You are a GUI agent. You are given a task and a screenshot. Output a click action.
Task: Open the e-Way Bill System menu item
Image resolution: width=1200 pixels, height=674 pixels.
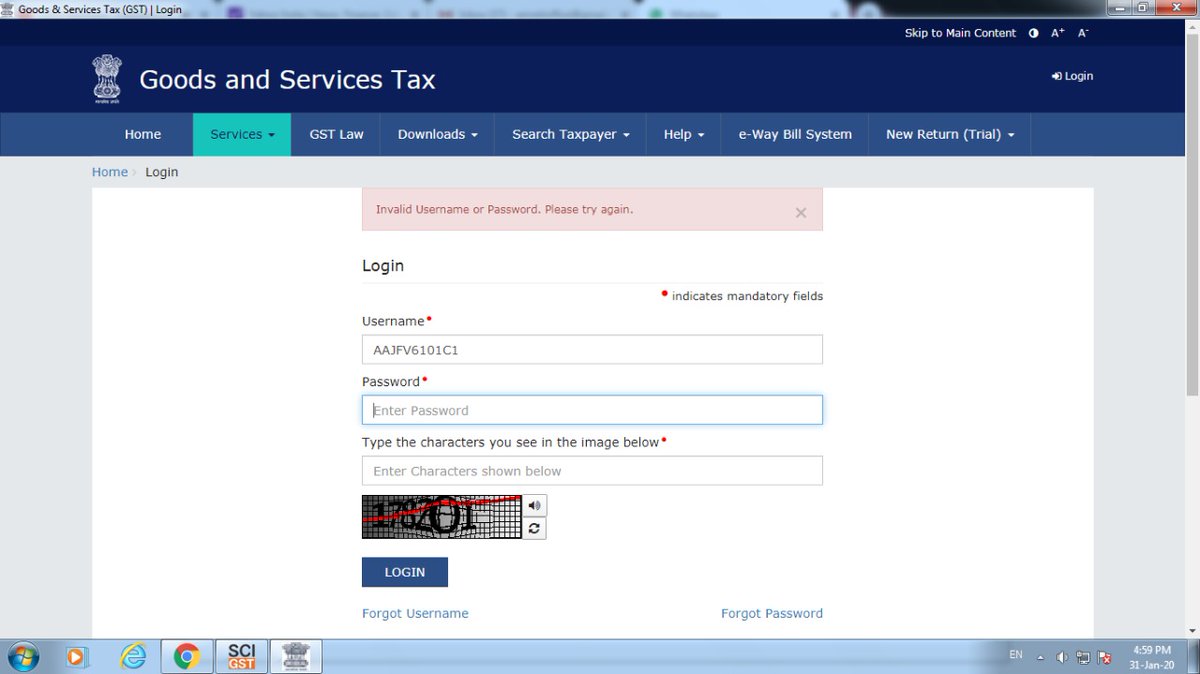(795, 134)
